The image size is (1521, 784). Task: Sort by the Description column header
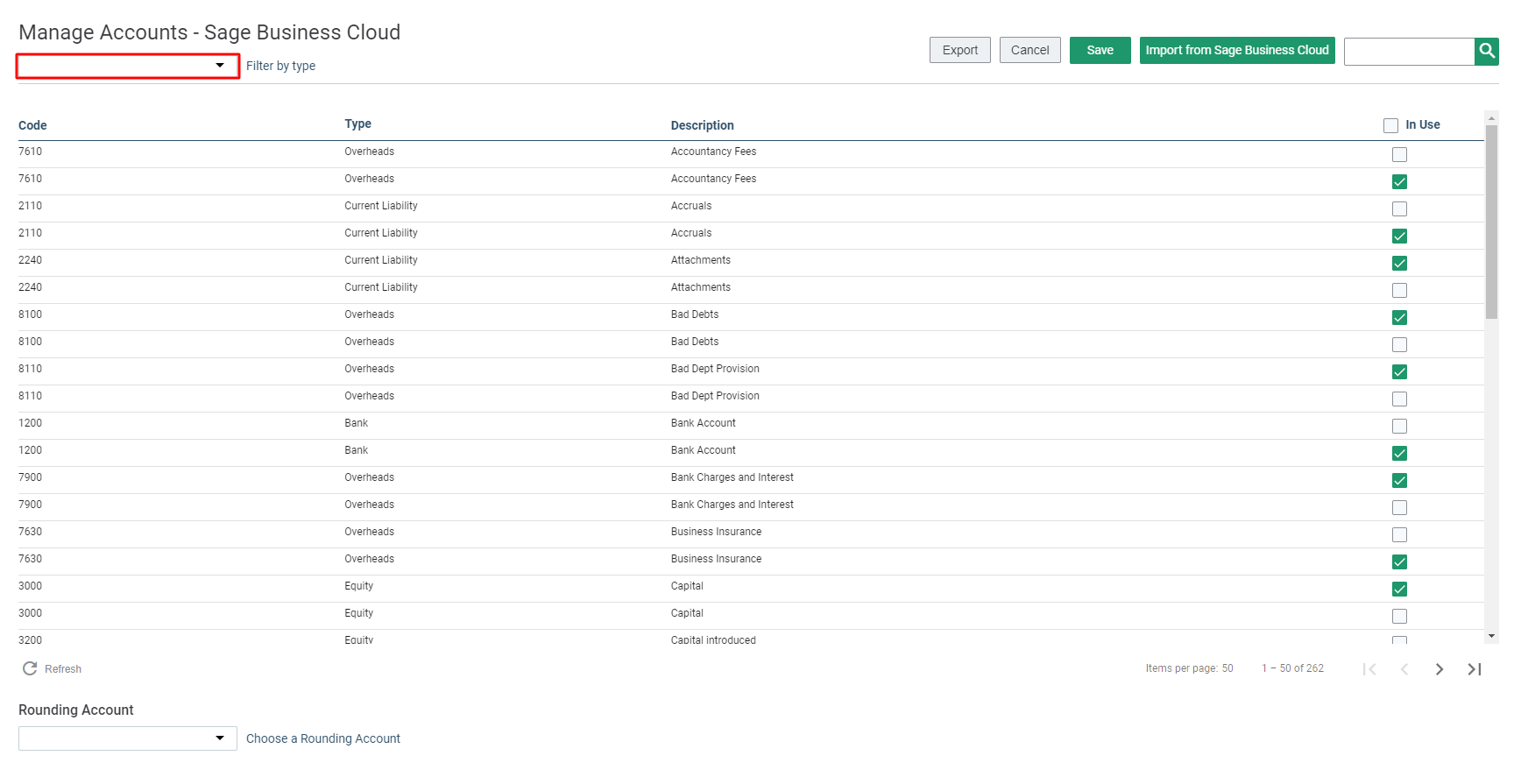point(702,125)
